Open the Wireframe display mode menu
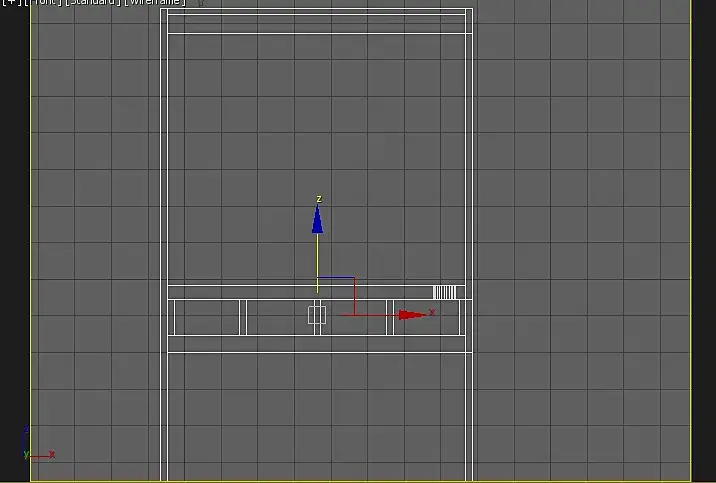Screen dimensions: 716x483 (155, 2)
